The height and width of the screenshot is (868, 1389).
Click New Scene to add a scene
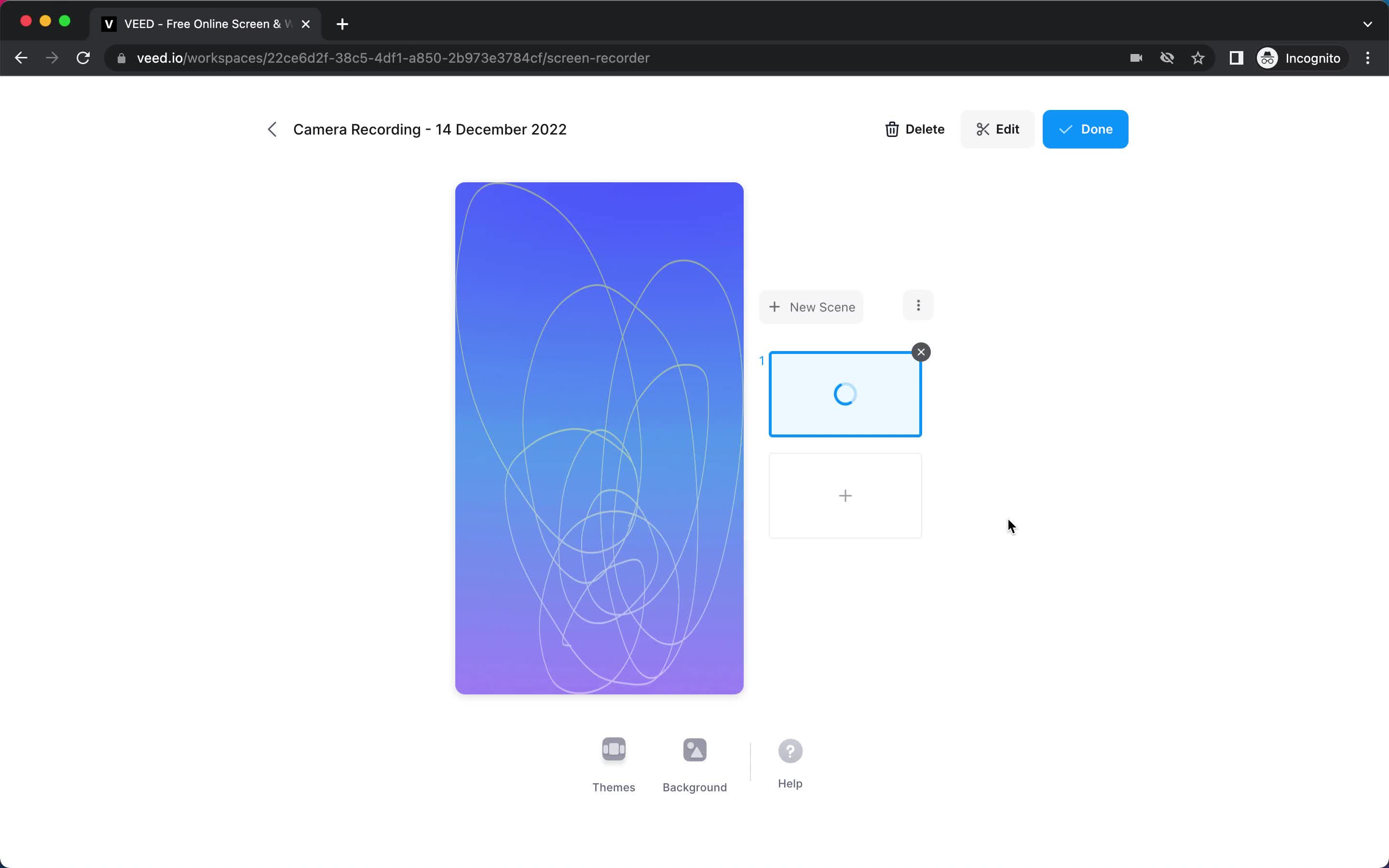811,307
